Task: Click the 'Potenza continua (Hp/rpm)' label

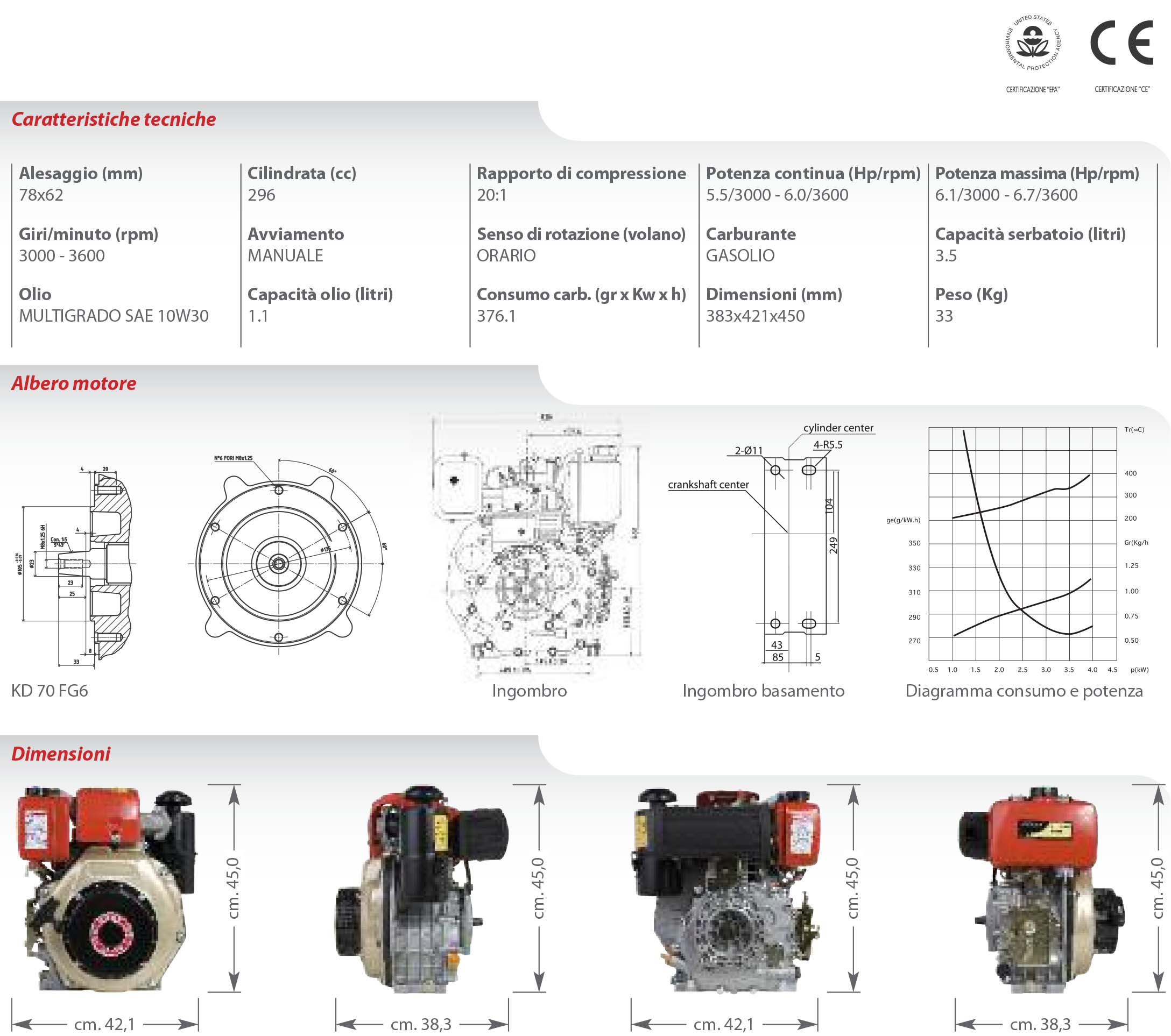Action: (813, 174)
